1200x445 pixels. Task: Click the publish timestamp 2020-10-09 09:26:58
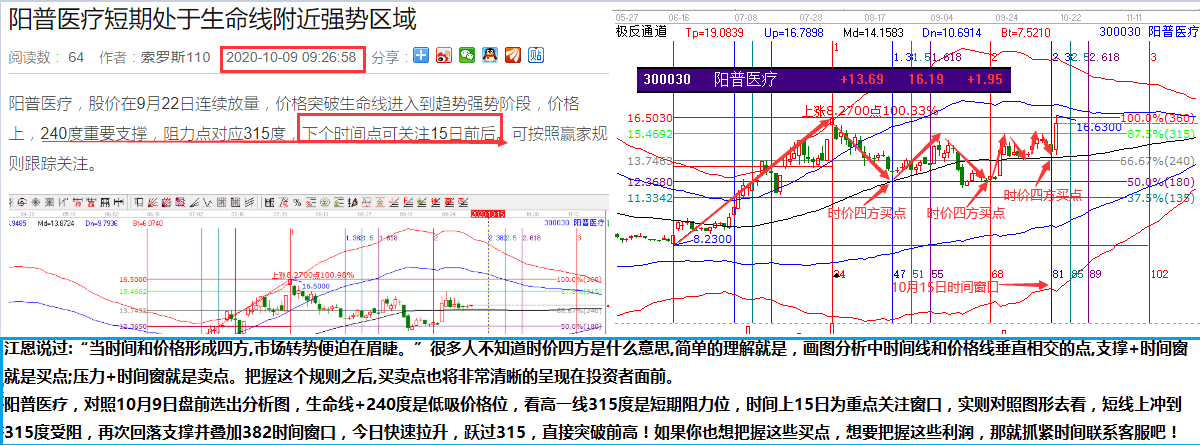[292, 57]
